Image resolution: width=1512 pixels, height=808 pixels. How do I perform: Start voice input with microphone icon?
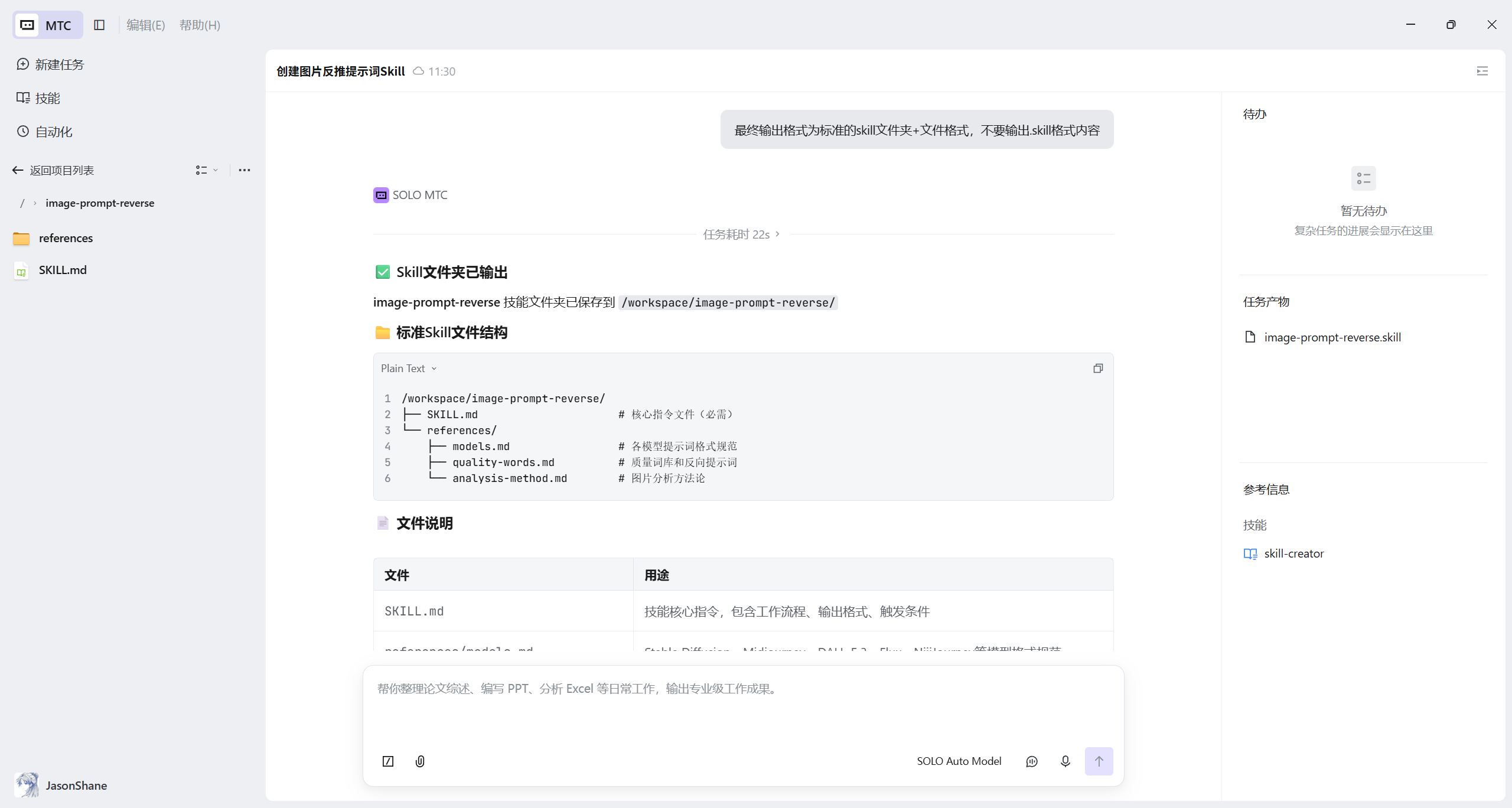[1065, 761]
